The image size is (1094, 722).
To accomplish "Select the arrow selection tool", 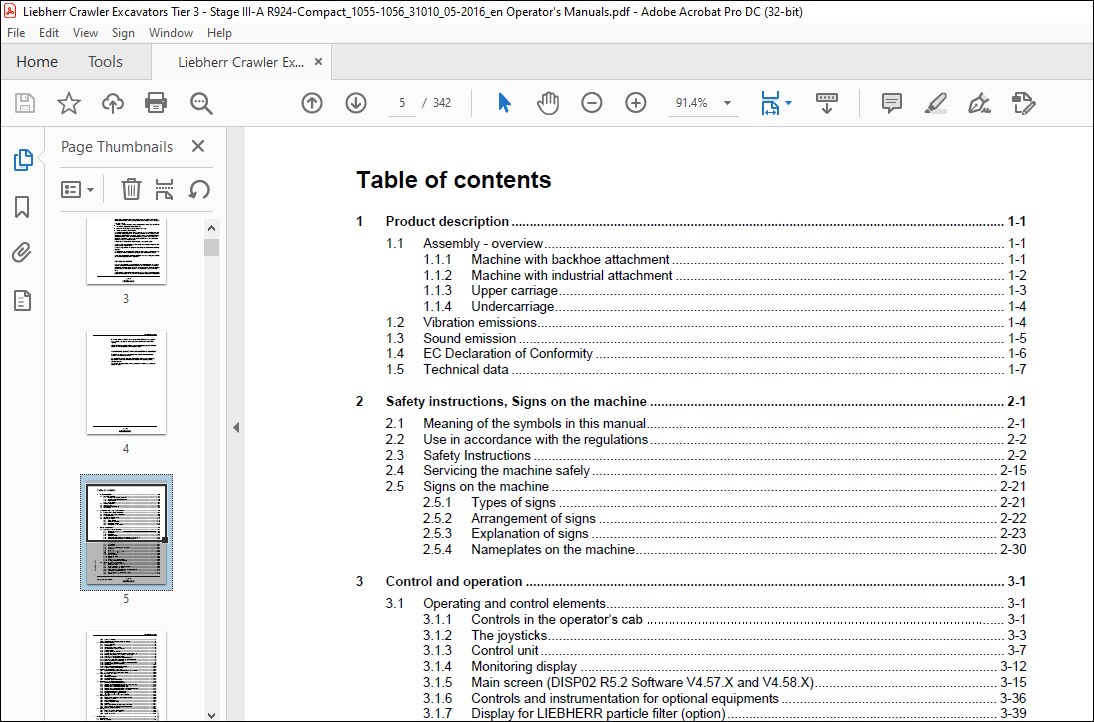I will [x=504, y=103].
